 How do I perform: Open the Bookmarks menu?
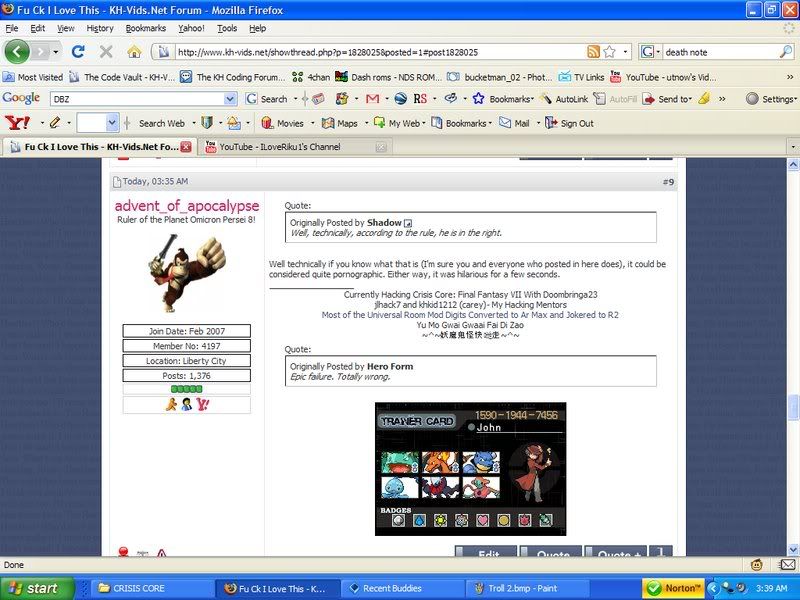point(145,28)
